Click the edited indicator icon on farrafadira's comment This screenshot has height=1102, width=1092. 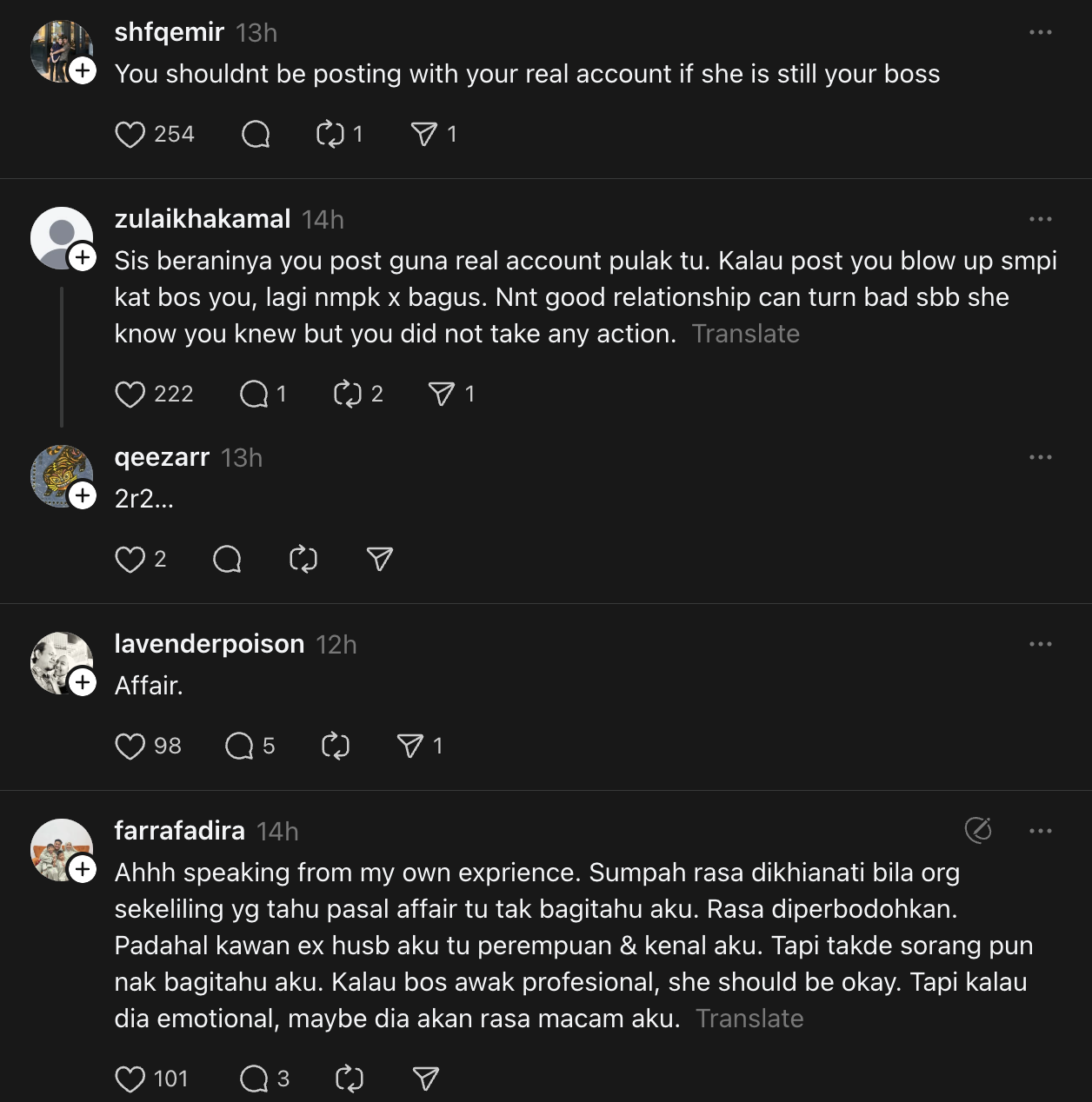[x=978, y=831]
